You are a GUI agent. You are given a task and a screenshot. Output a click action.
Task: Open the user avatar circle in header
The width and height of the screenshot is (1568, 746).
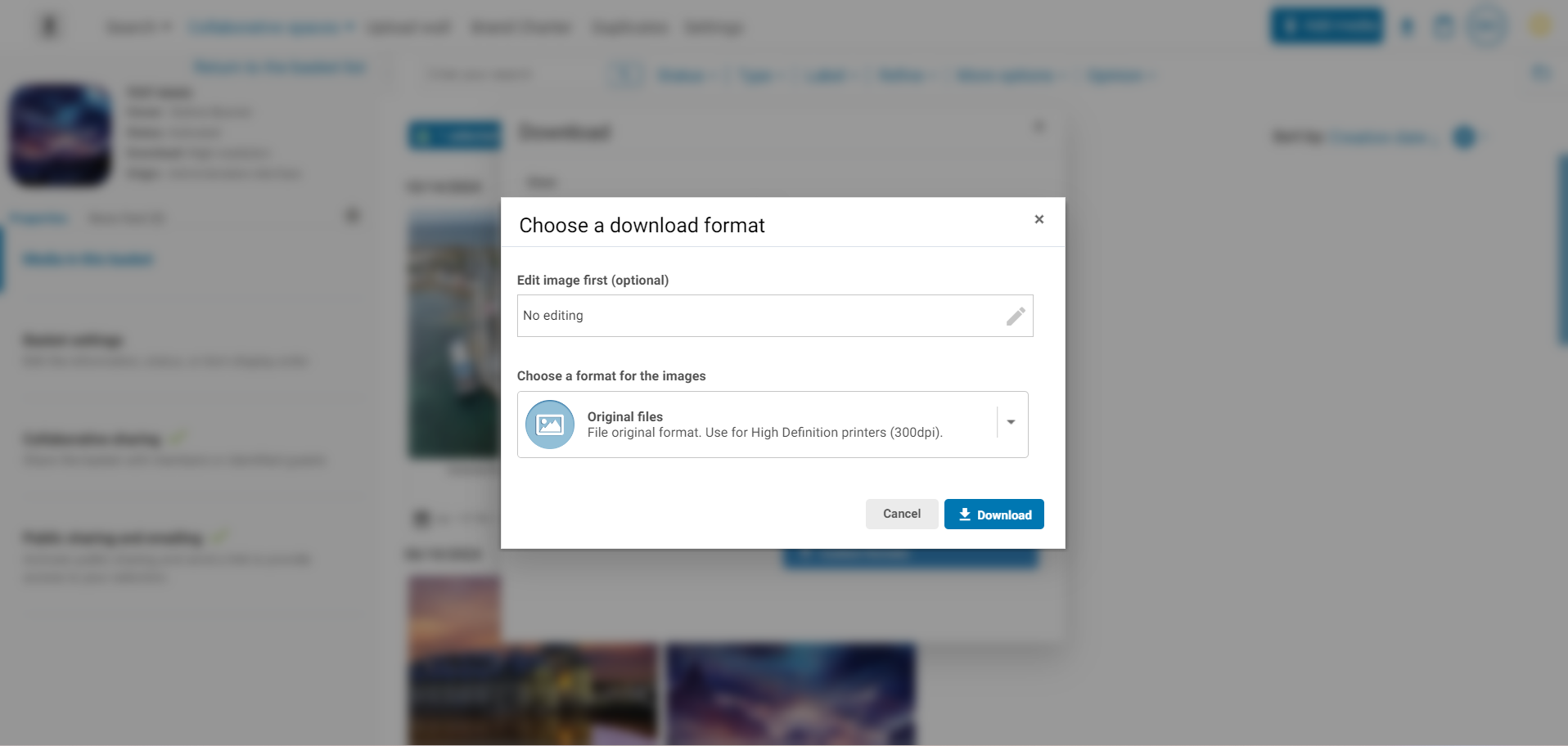[x=1486, y=26]
